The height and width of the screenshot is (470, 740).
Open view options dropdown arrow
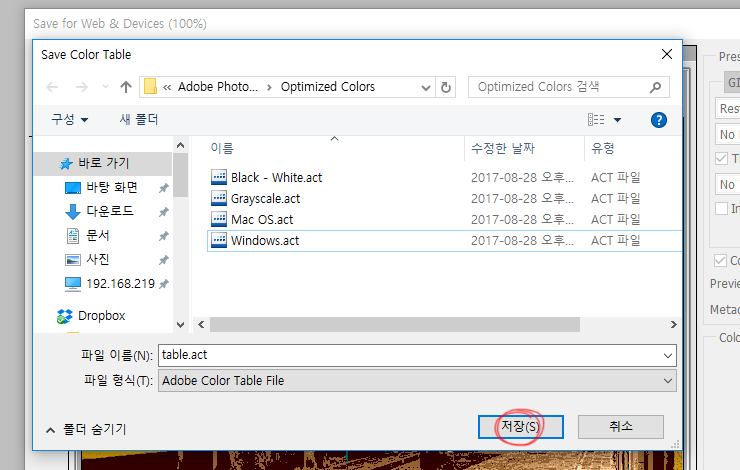(617, 120)
